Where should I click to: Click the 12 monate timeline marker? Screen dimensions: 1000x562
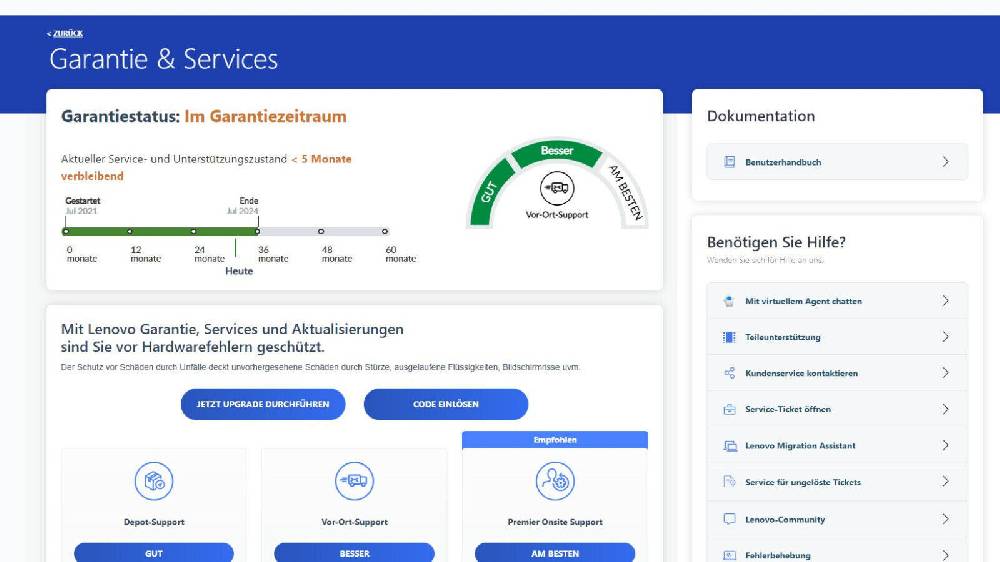click(x=129, y=232)
